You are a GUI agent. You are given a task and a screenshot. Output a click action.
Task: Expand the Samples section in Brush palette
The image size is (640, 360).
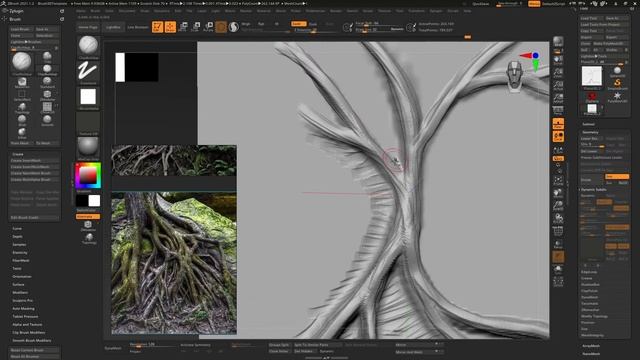tap(19, 244)
